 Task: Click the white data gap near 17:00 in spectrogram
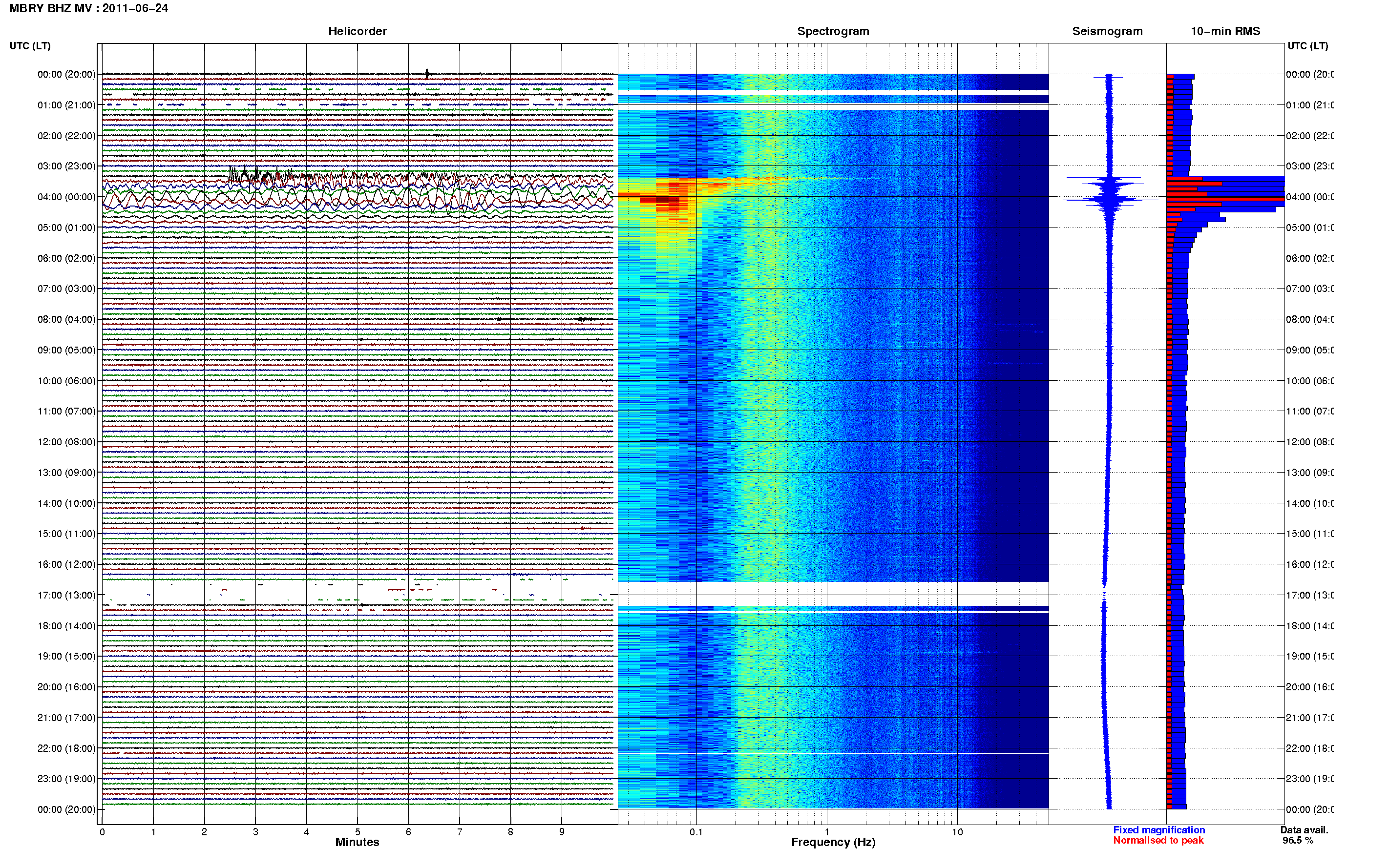point(833,594)
